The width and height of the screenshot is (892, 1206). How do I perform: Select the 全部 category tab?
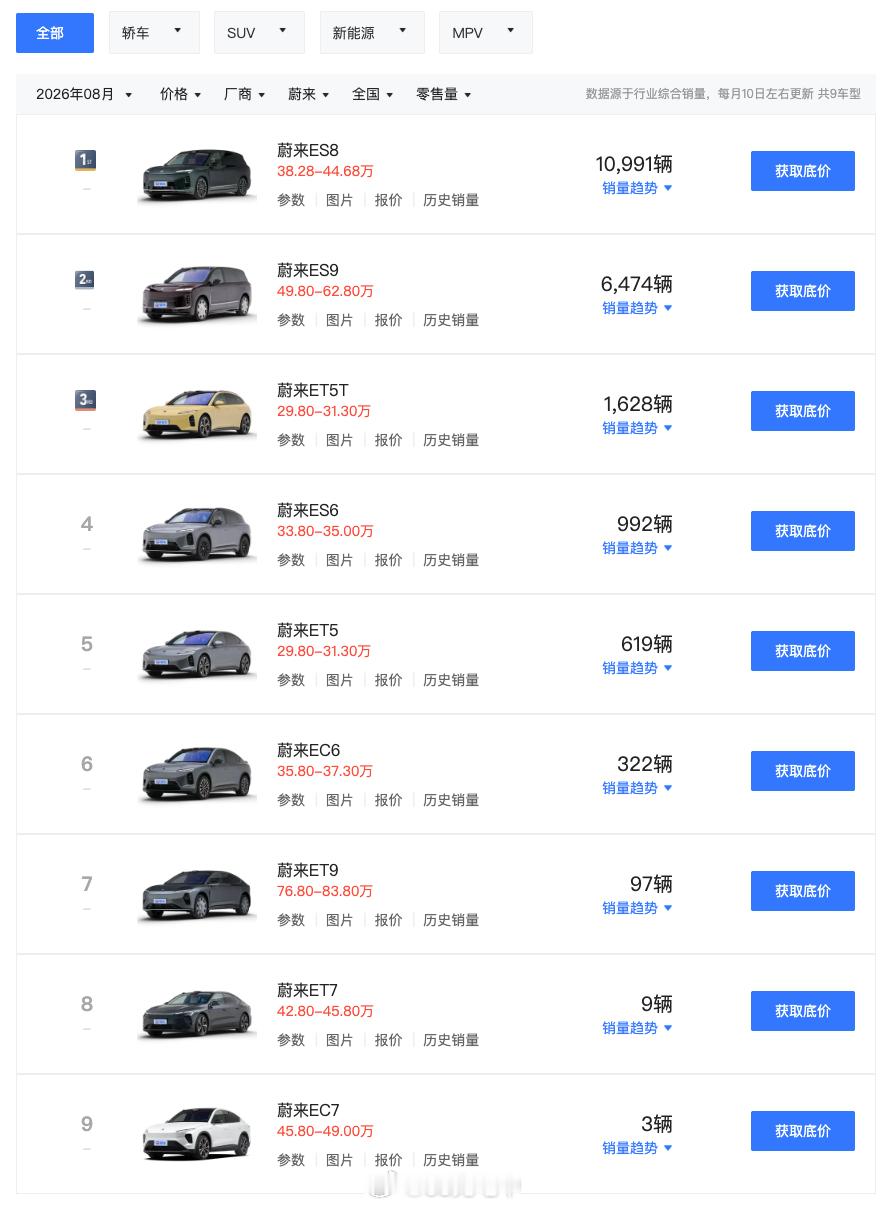pyautogui.click(x=55, y=33)
